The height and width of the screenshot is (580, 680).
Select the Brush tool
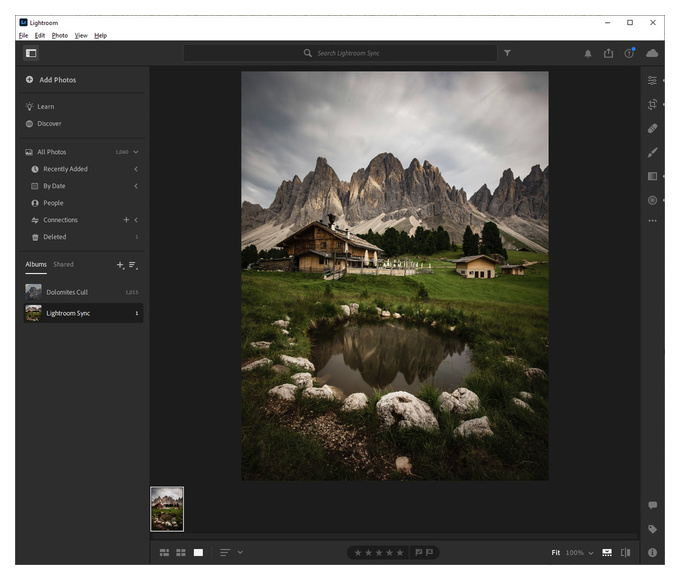coord(652,152)
